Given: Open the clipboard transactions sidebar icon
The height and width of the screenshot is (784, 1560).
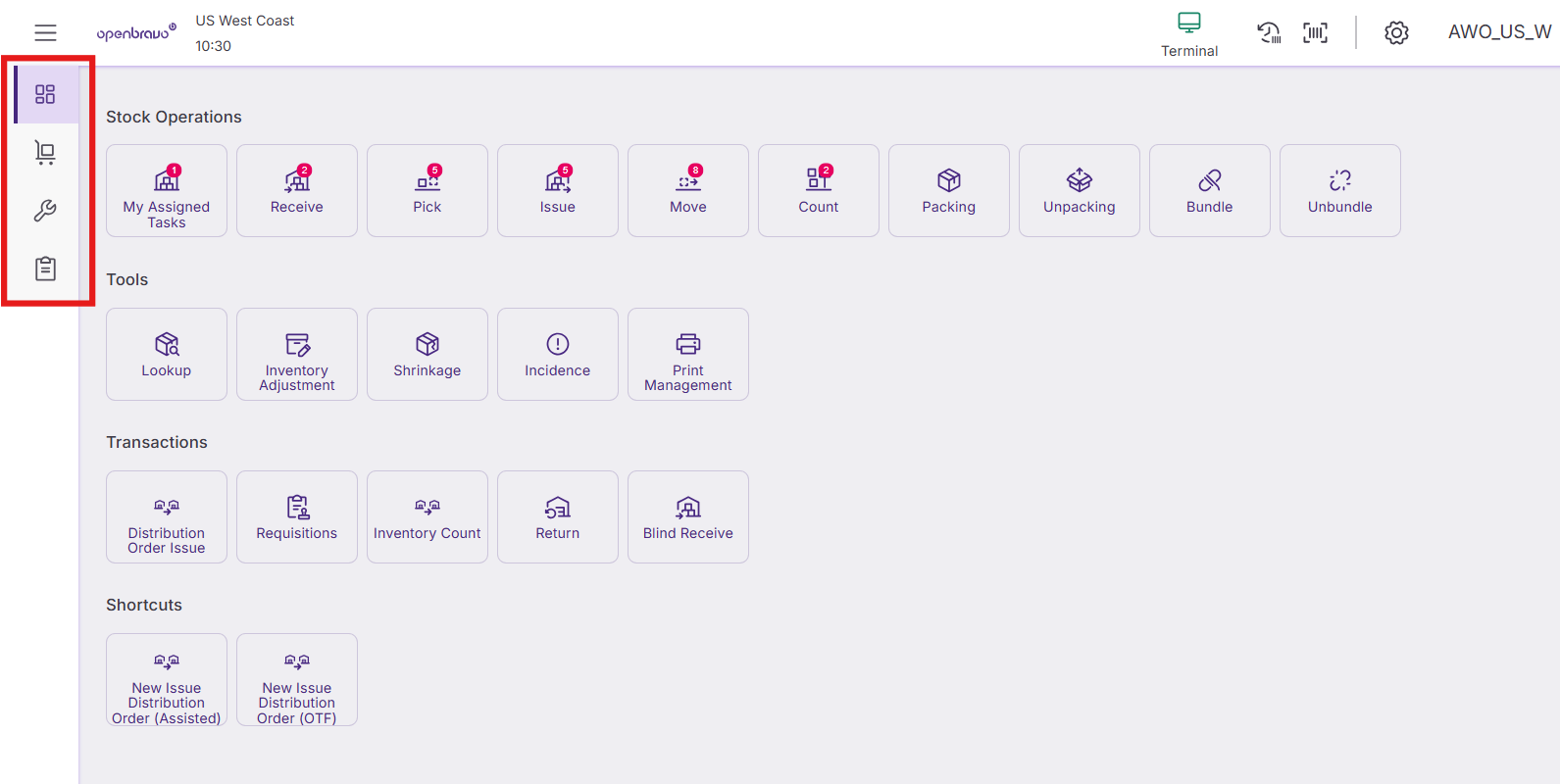Looking at the screenshot, I should [45, 269].
